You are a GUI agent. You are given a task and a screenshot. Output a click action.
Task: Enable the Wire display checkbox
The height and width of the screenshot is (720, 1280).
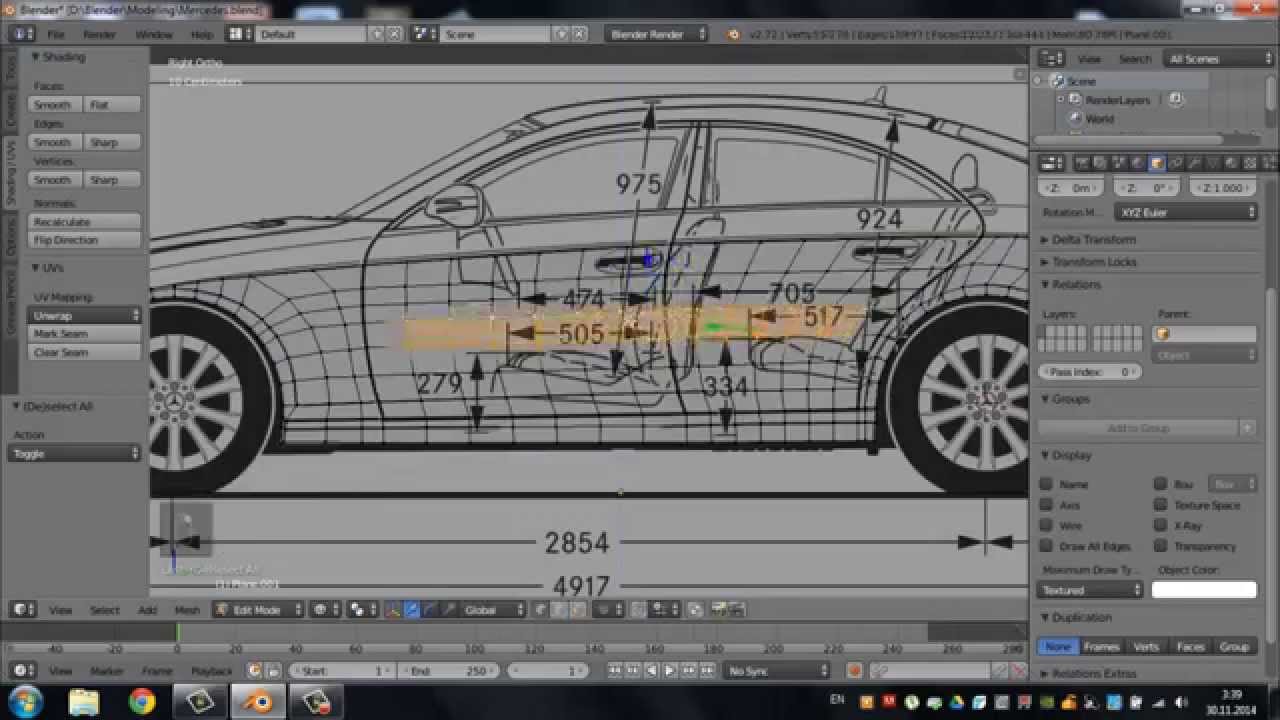click(1046, 525)
